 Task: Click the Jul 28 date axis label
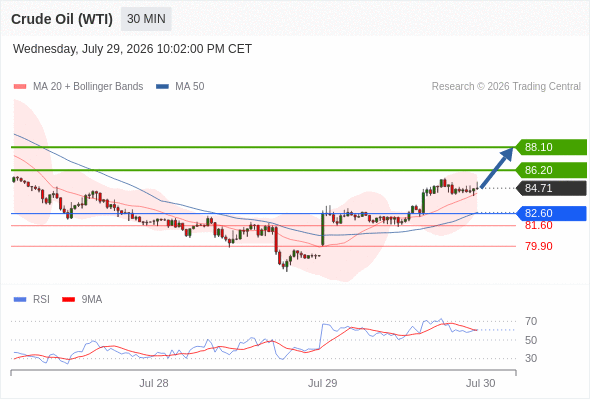(x=154, y=383)
